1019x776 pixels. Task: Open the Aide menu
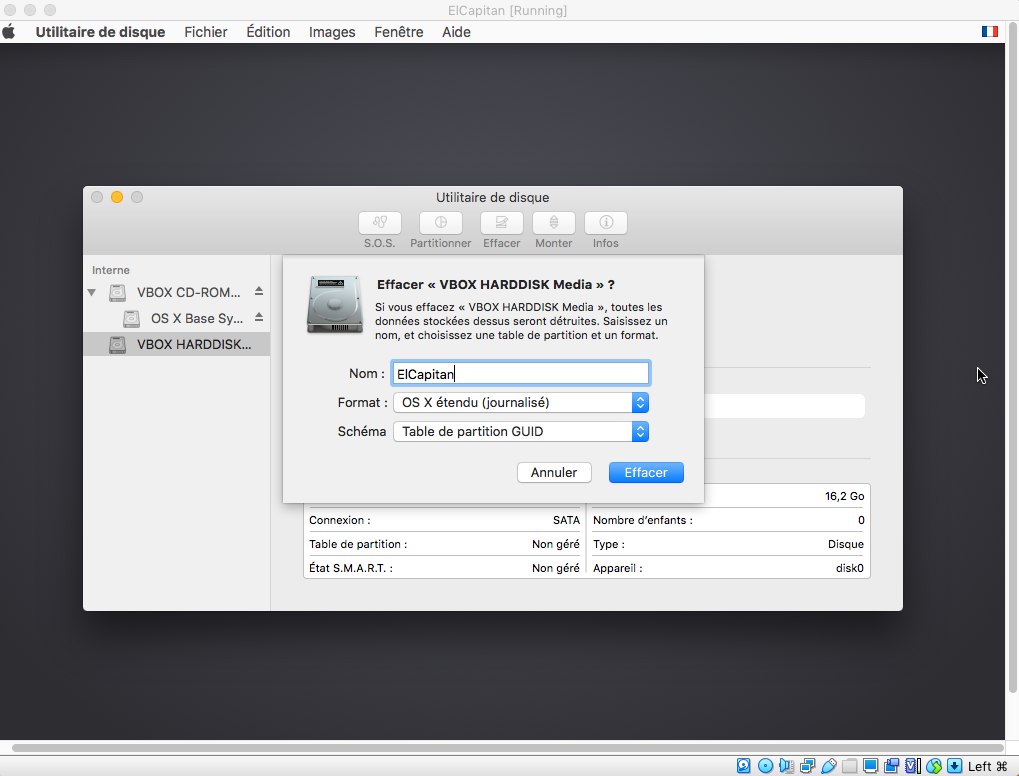click(456, 32)
